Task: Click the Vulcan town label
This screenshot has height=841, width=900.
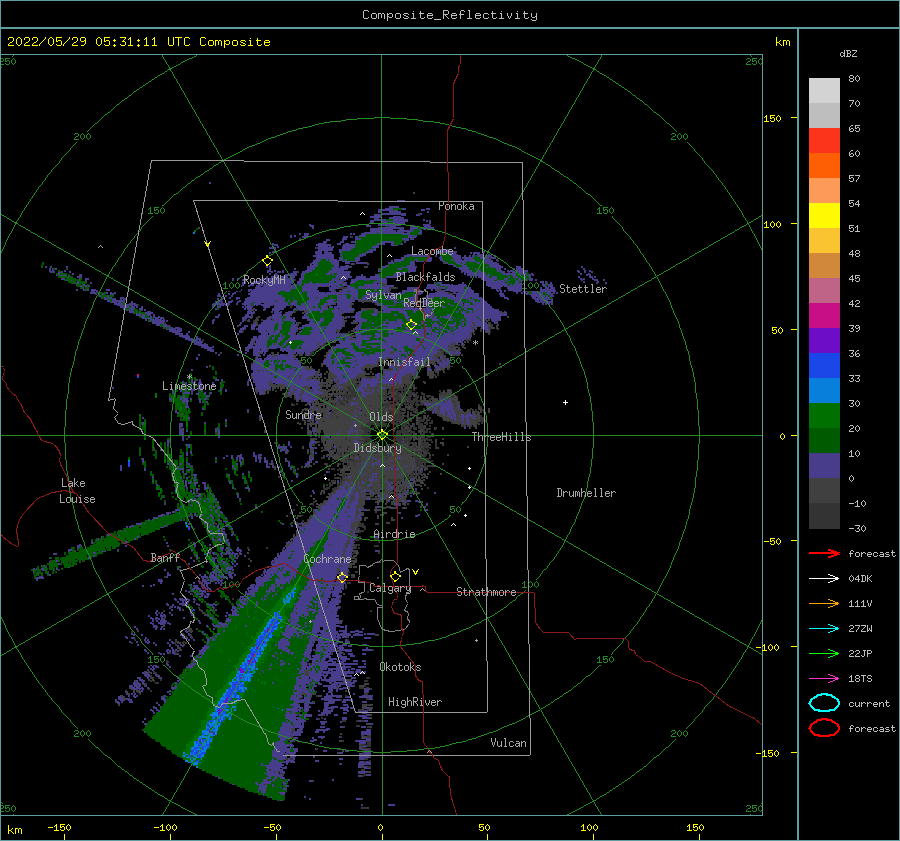Action: point(508,743)
